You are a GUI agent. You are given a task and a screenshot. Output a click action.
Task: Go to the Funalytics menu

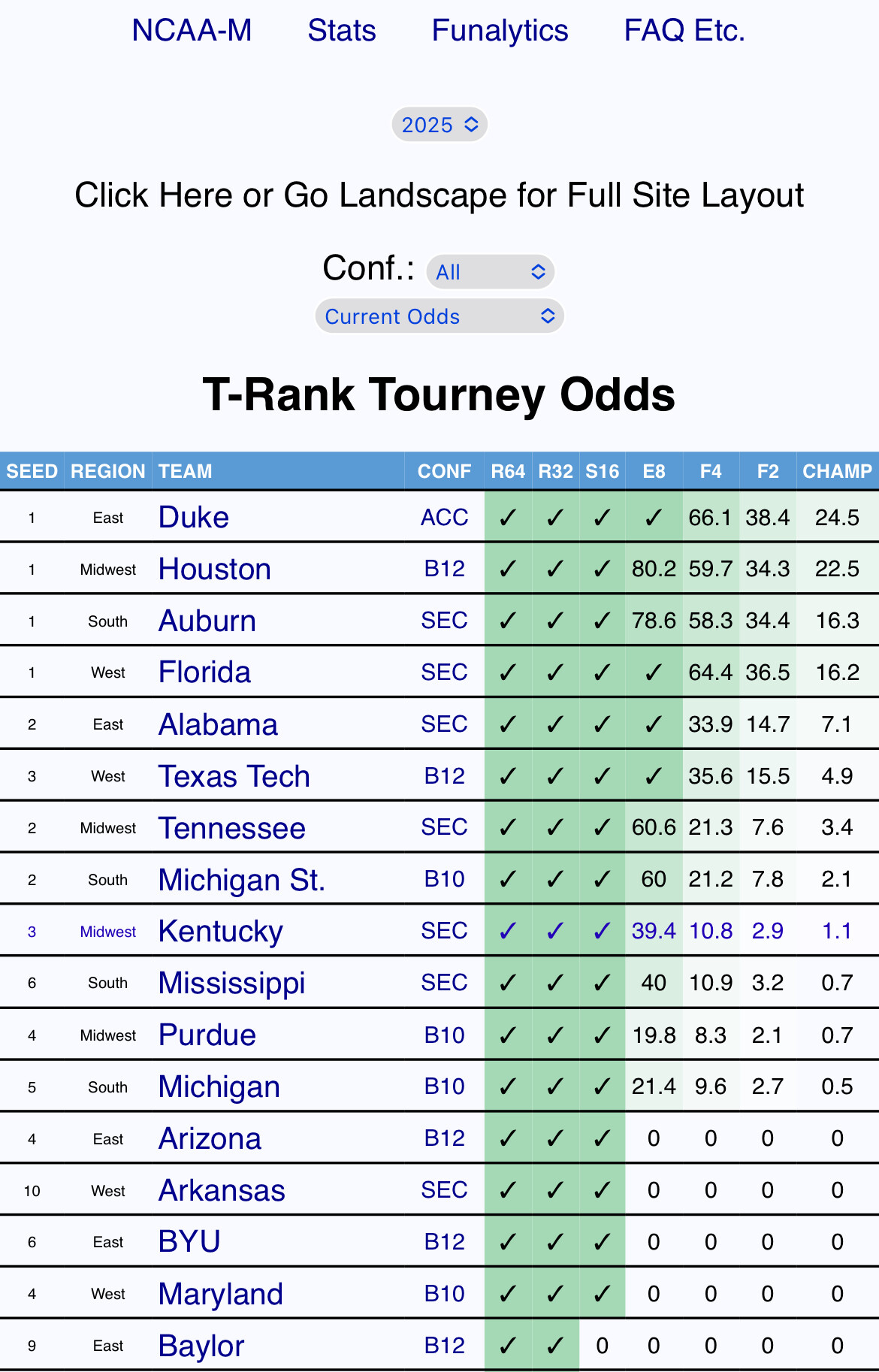pos(500,31)
